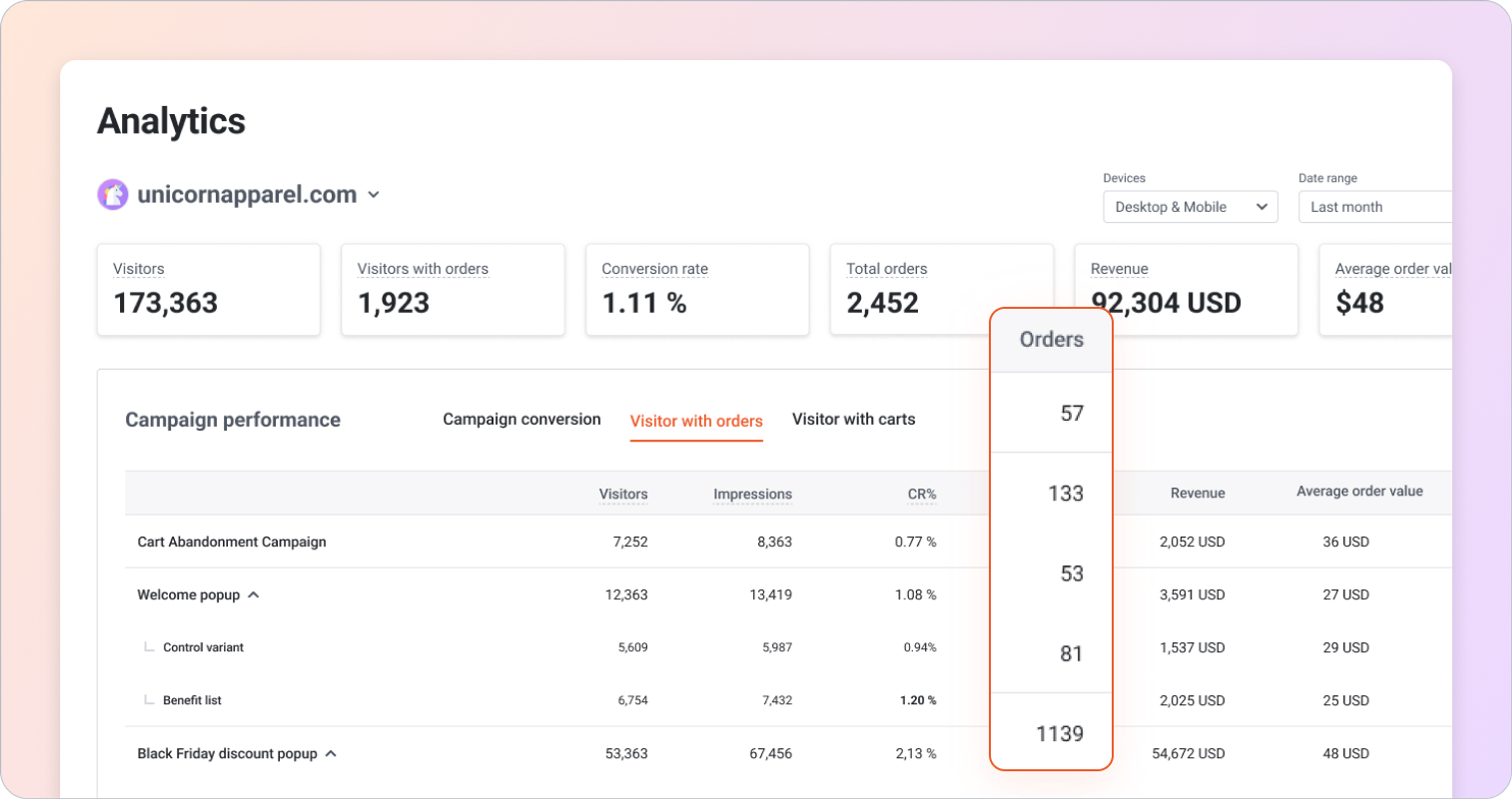Image resolution: width=1512 pixels, height=799 pixels.
Task: Sort by the Impressions column header
Action: point(752,494)
